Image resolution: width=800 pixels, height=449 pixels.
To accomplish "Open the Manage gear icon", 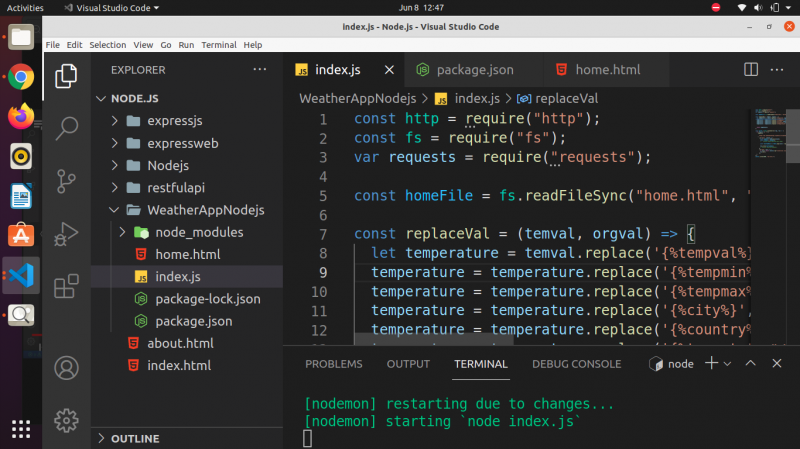I will [66, 421].
